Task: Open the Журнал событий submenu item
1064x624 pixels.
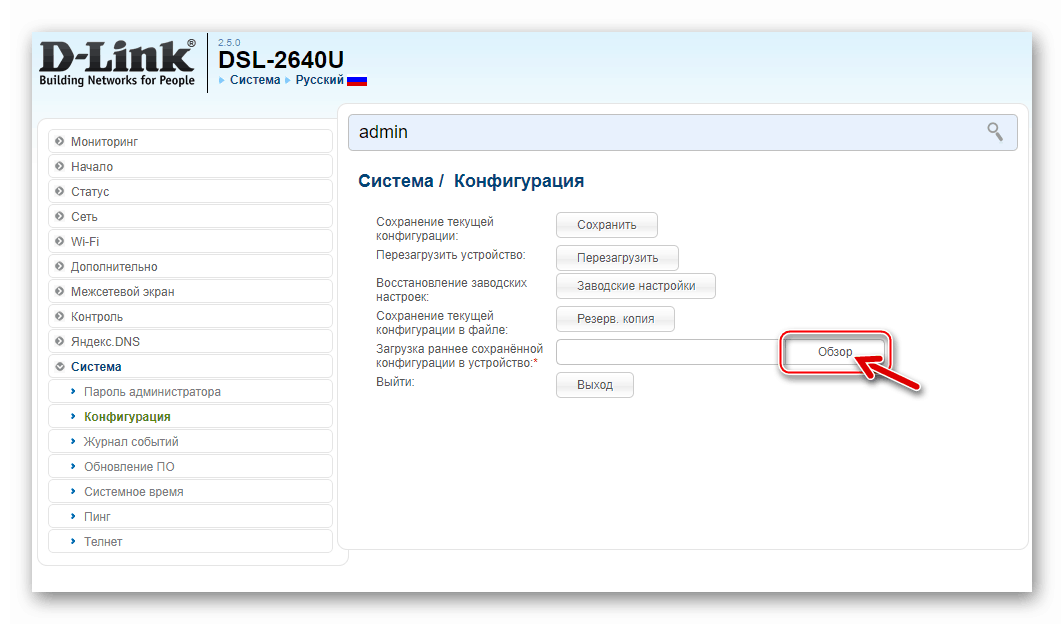Action: pos(190,442)
